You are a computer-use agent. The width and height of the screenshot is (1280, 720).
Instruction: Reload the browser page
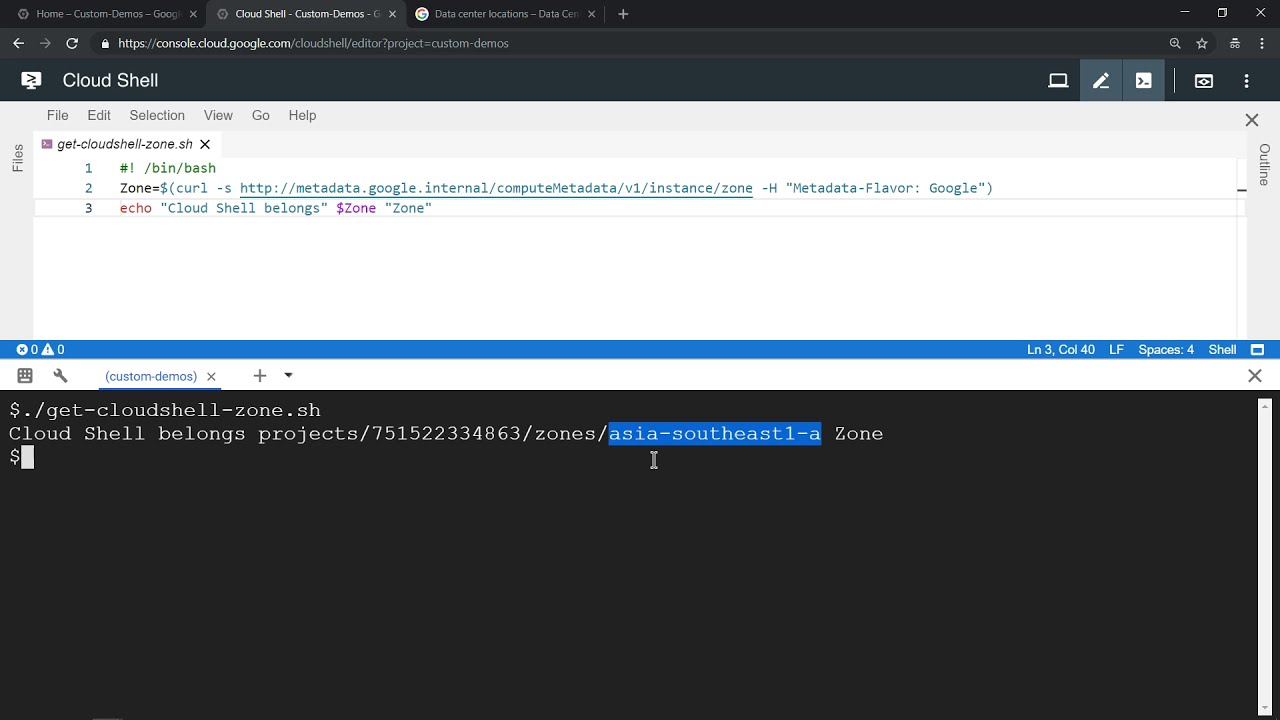[72, 43]
